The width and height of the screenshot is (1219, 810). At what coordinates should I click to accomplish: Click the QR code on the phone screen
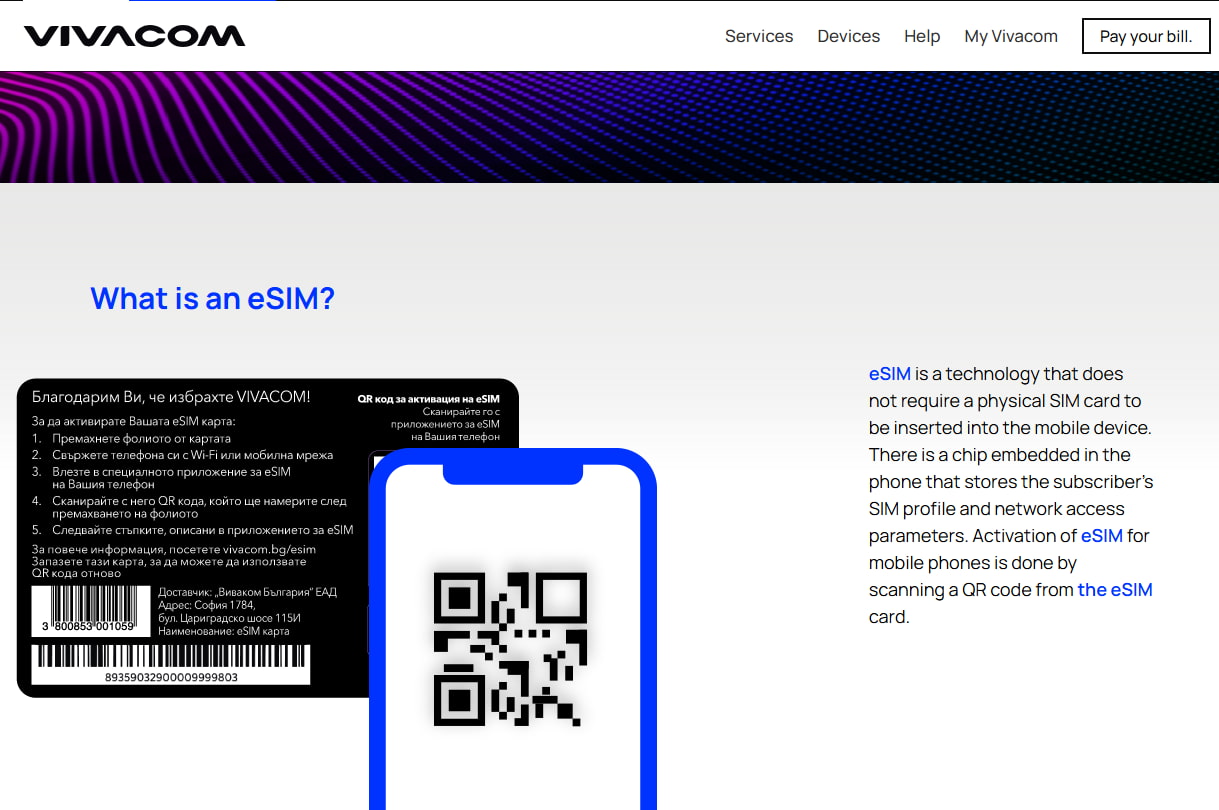[509, 648]
